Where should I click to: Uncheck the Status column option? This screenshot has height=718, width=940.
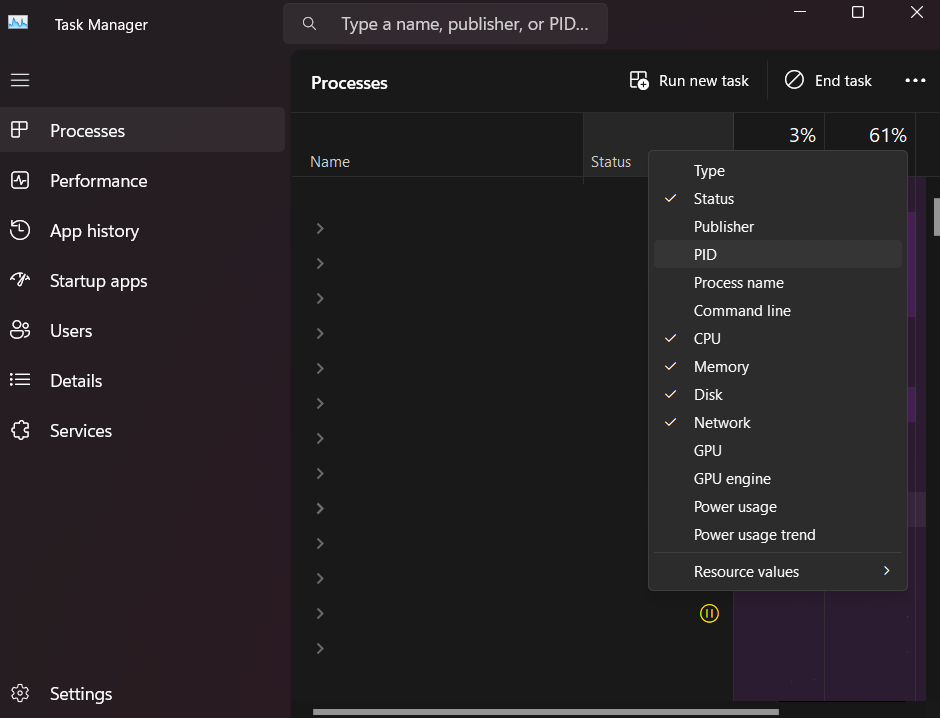pyautogui.click(x=778, y=198)
